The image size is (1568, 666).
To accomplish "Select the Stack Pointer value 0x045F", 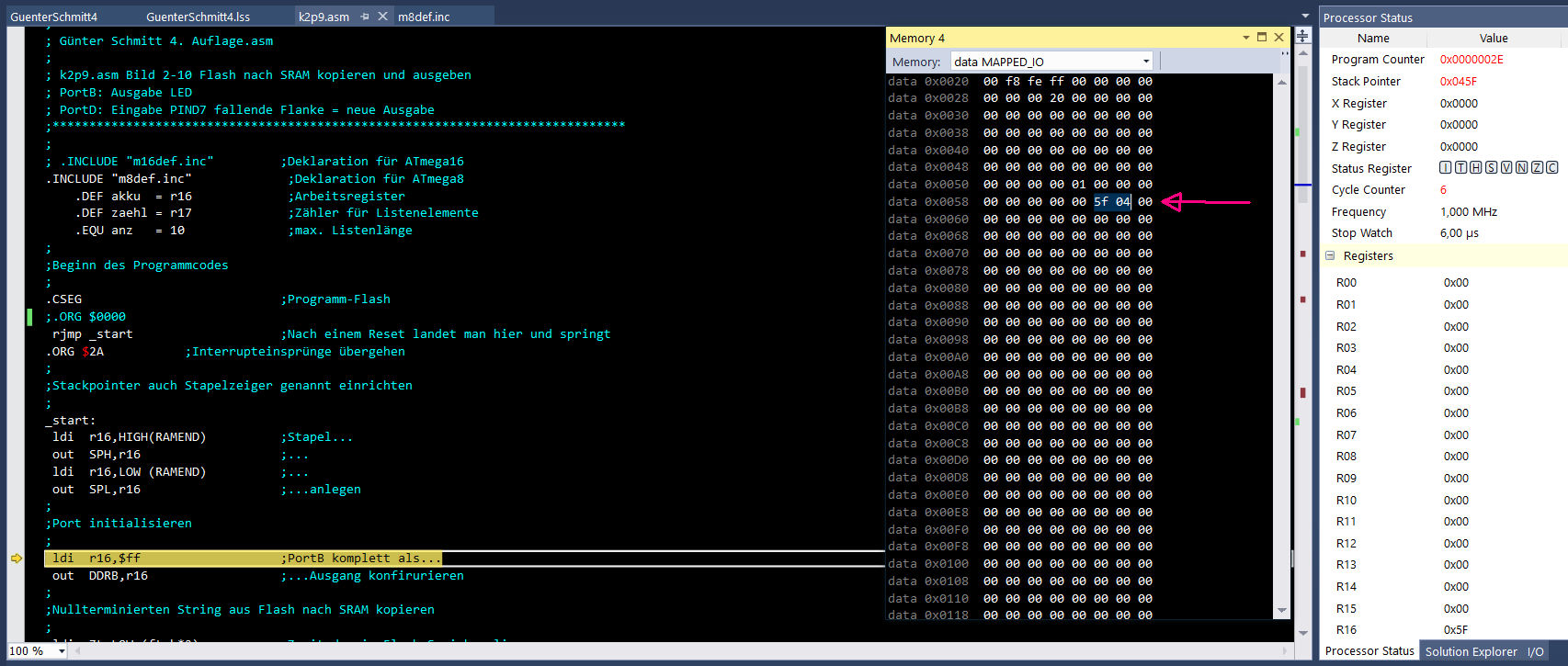I will 1459,81.
